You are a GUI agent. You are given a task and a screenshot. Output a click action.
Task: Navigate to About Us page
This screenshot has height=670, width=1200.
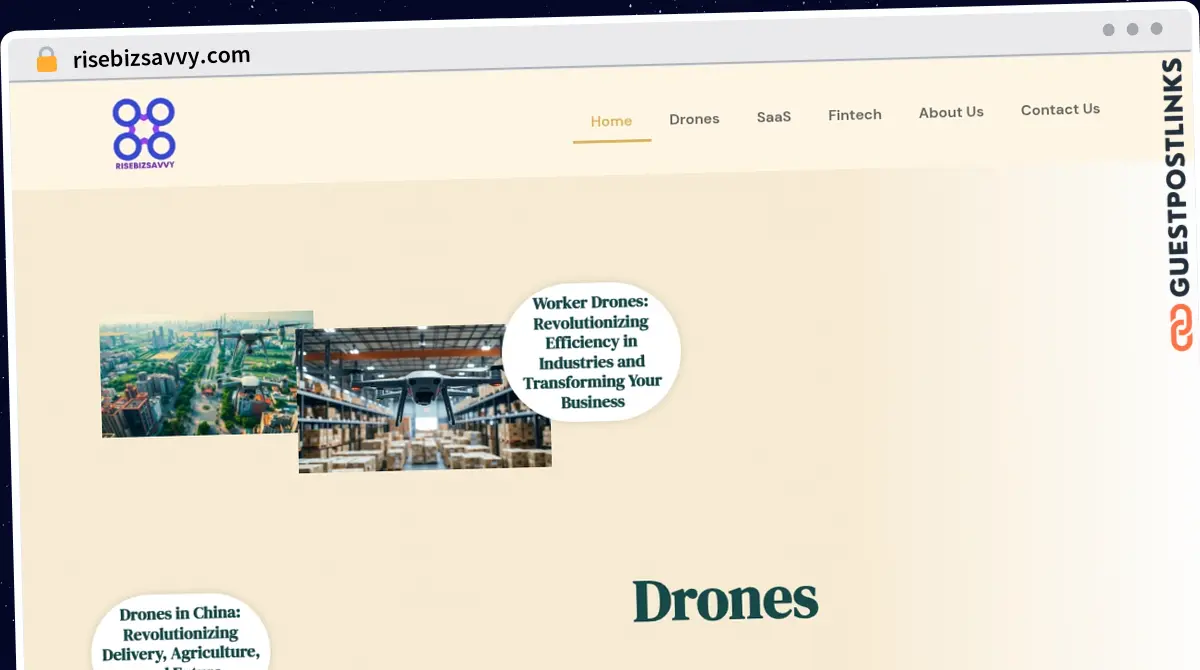coord(951,112)
